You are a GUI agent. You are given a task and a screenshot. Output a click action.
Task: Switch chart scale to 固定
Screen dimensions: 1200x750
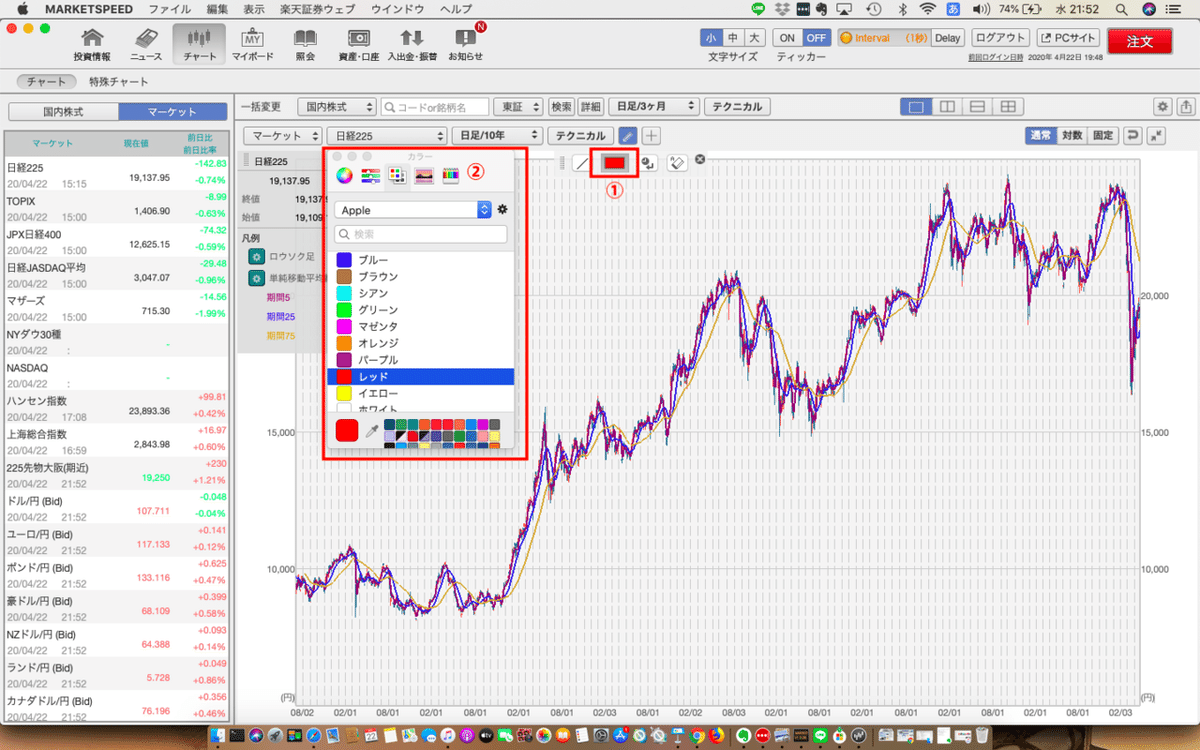pos(1102,135)
